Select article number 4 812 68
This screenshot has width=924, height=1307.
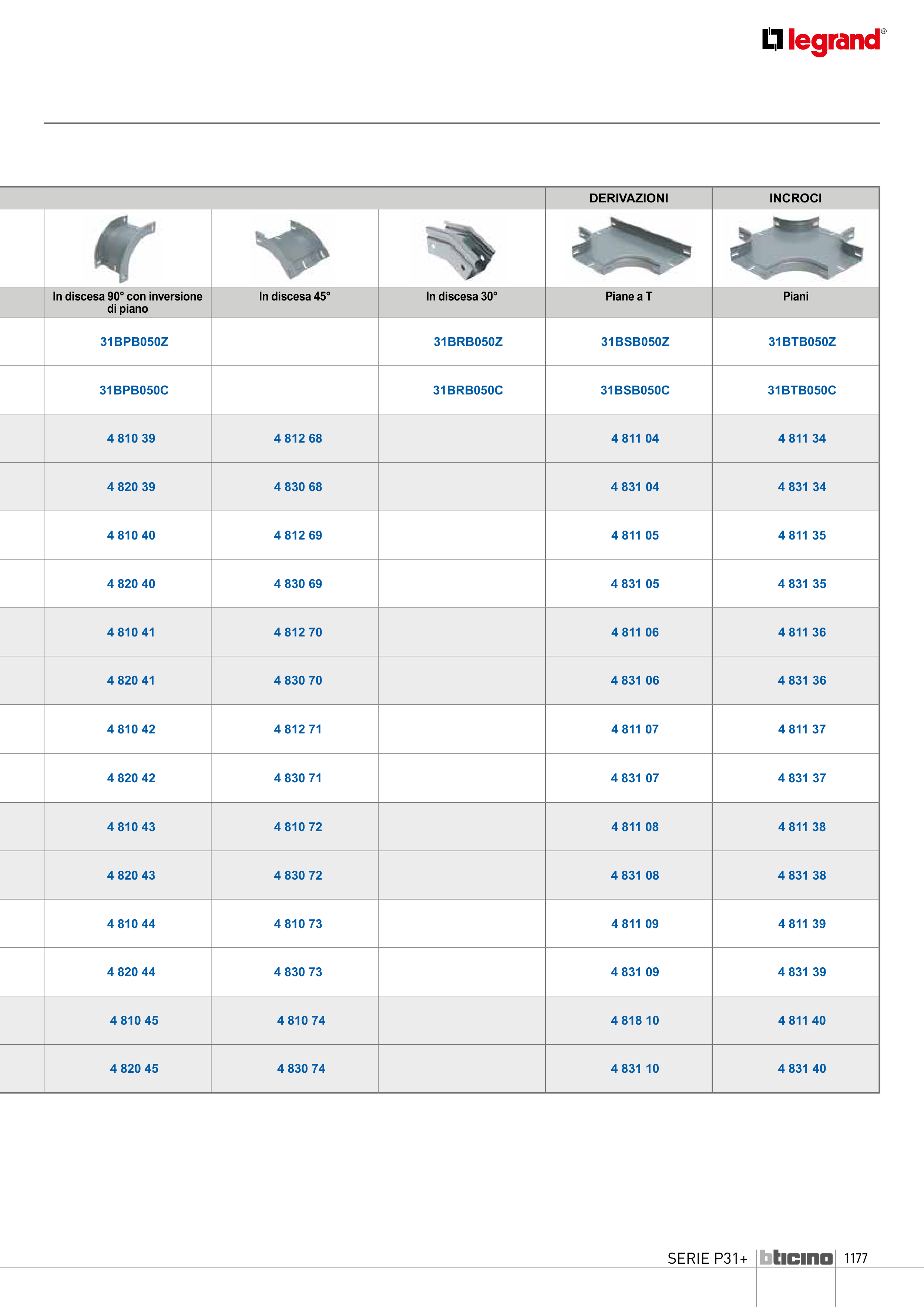[x=298, y=439]
